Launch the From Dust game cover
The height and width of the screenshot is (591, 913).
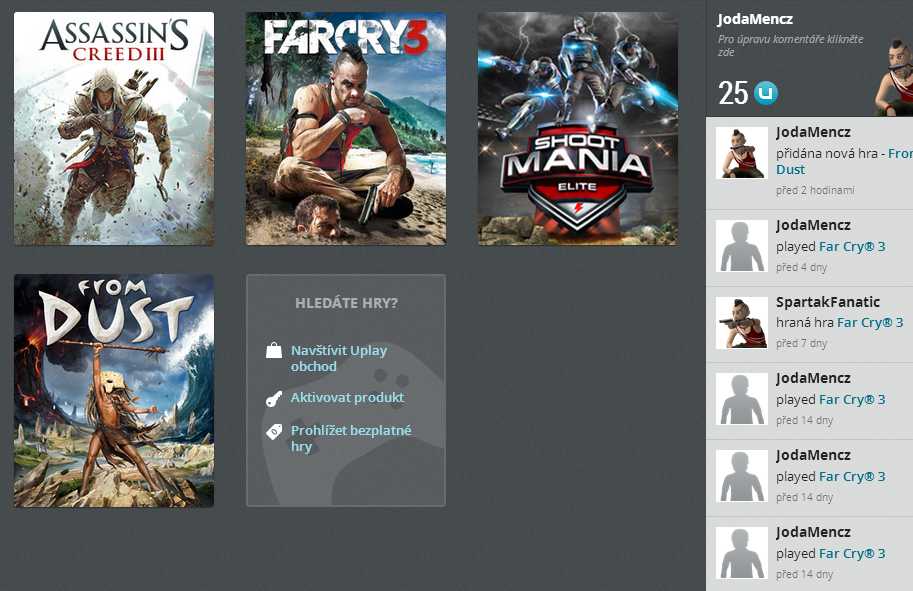[x=114, y=390]
